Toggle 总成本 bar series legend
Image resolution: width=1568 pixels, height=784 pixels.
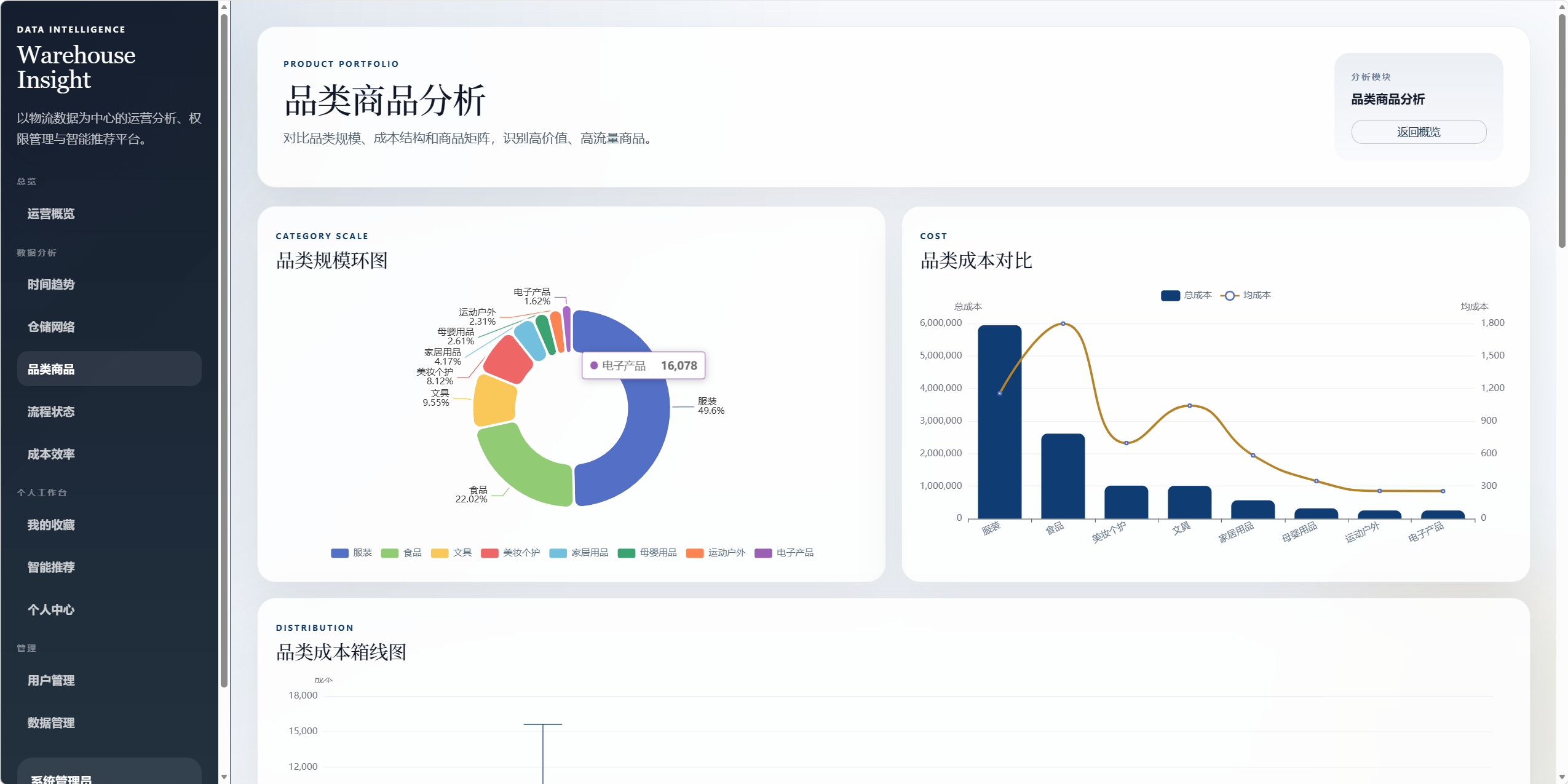(1170, 296)
